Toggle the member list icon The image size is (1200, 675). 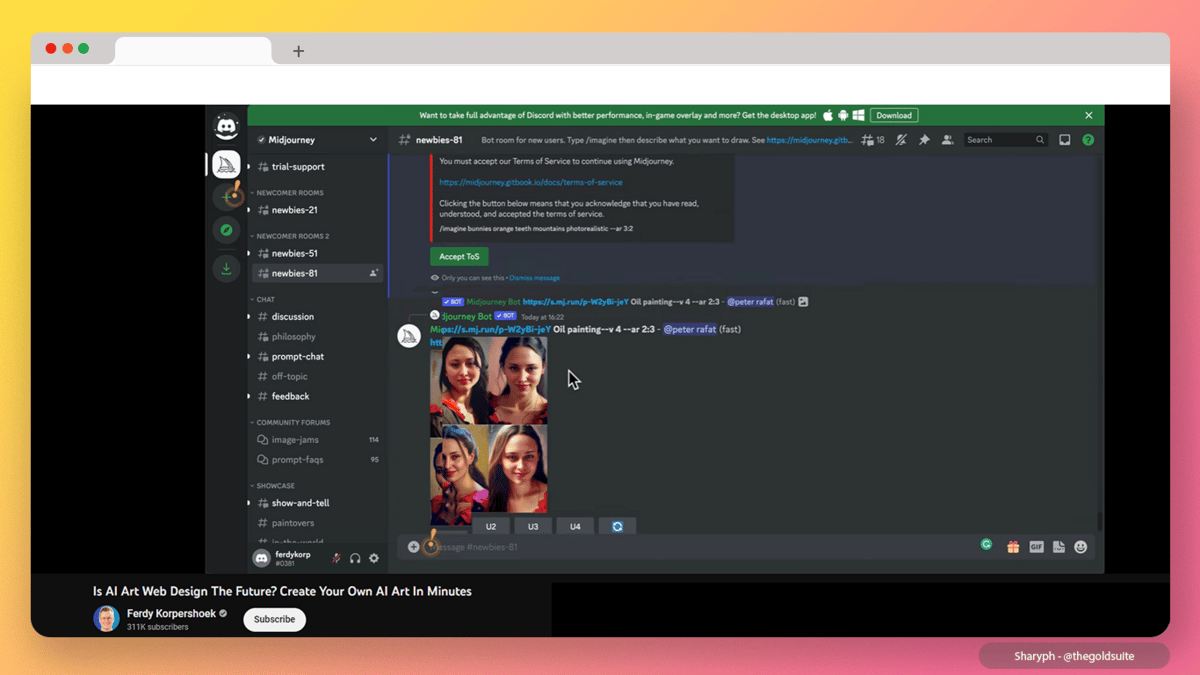coord(947,140)
